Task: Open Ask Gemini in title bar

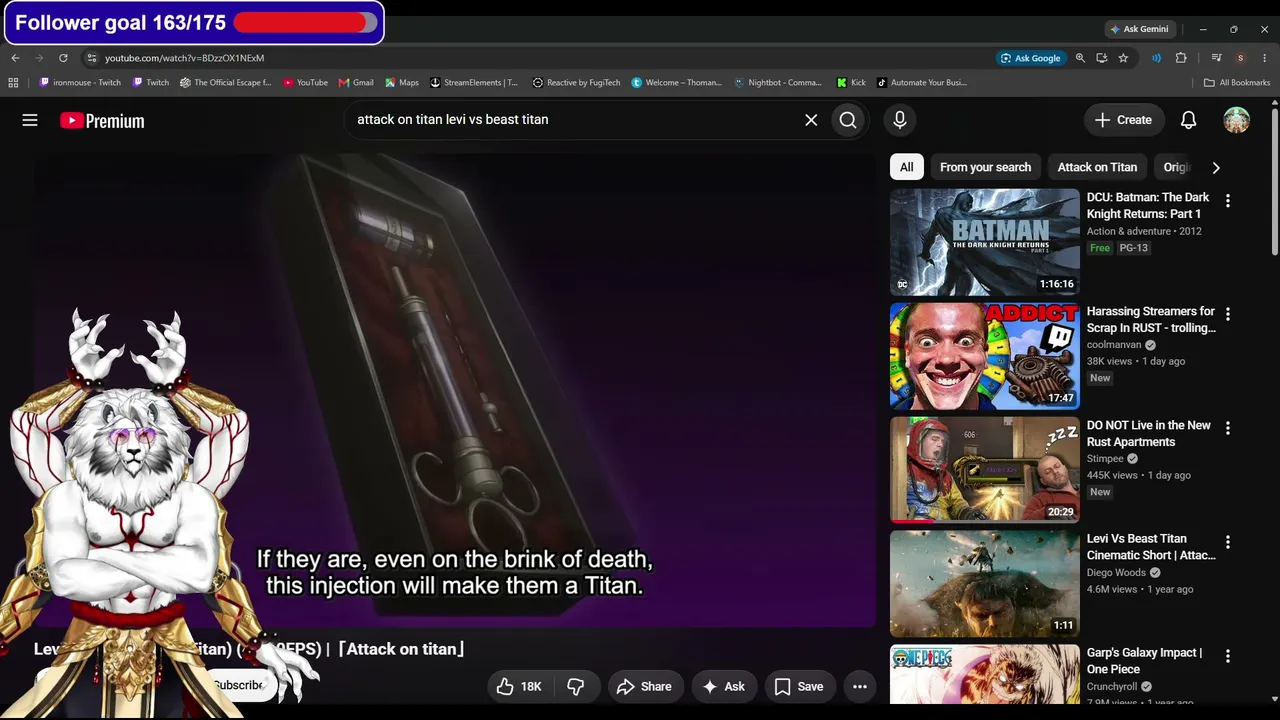Action: tap(1139, 29)
